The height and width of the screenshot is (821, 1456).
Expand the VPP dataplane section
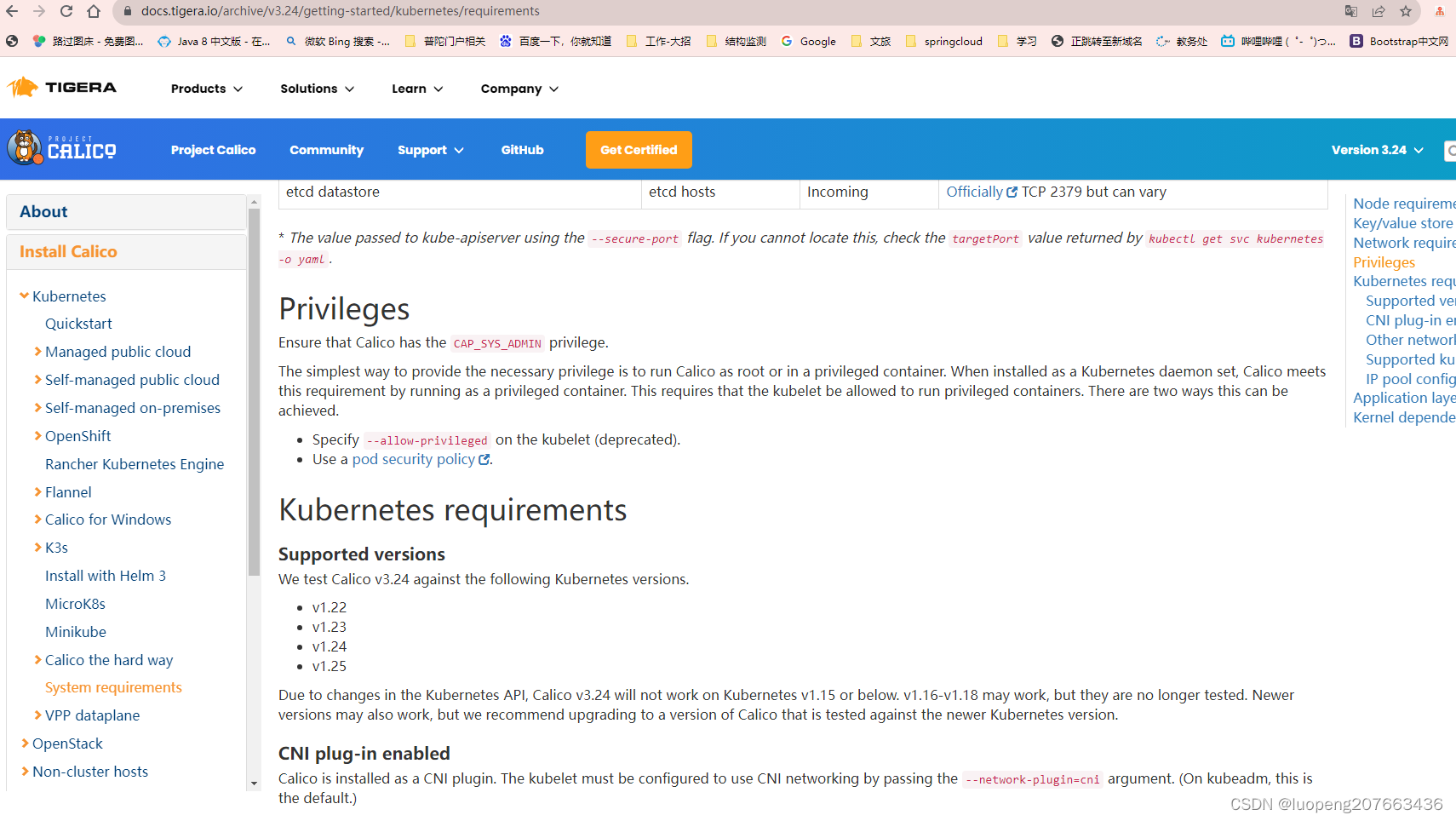pyautogui.click(x=37, y=715)
